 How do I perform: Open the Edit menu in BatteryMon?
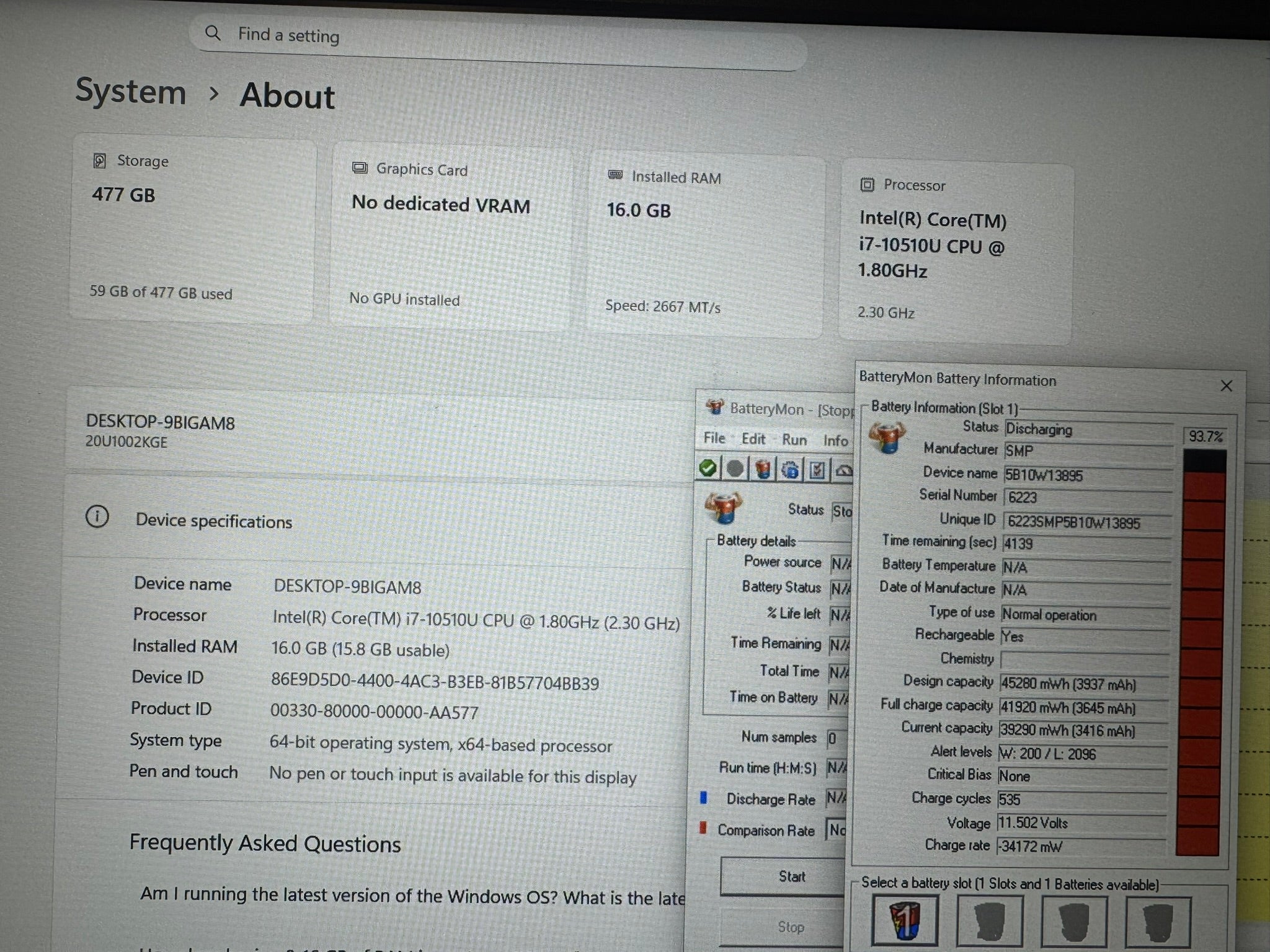click(x=753, y=439)
